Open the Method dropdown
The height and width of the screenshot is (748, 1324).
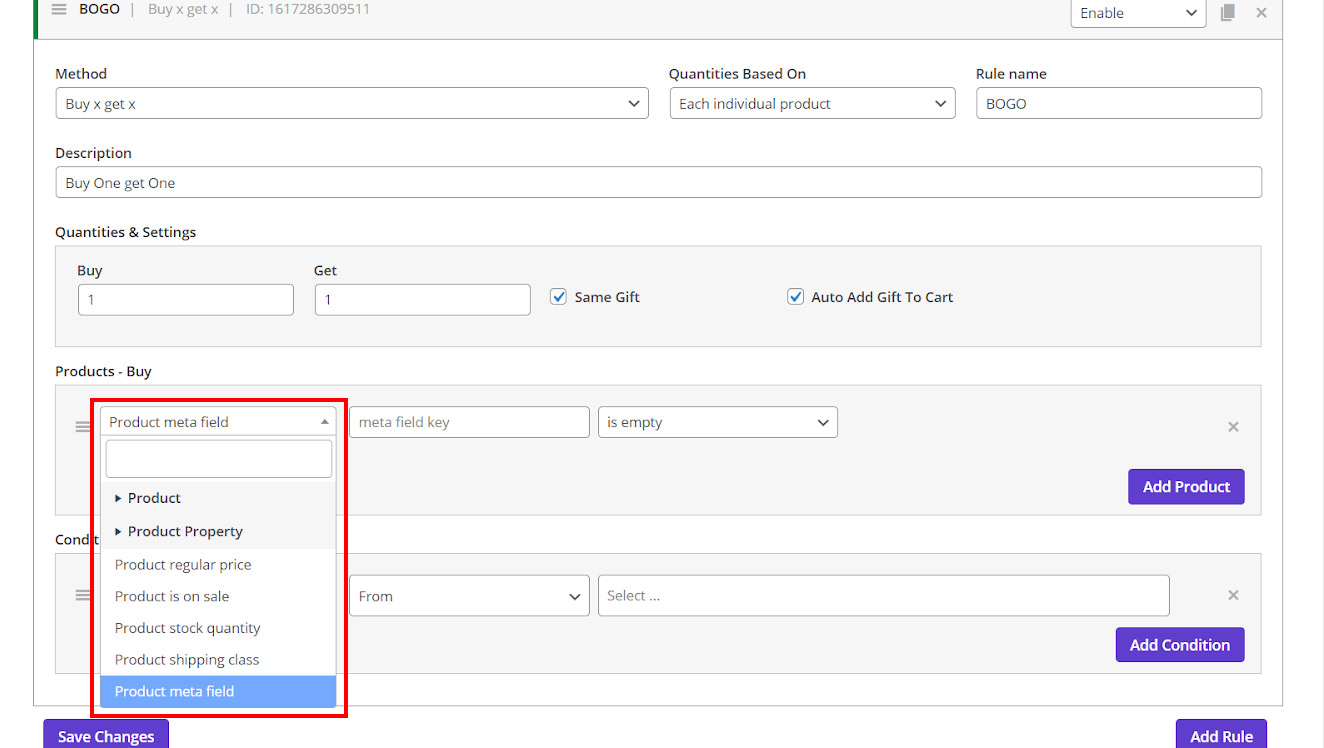tap(351, 104)
